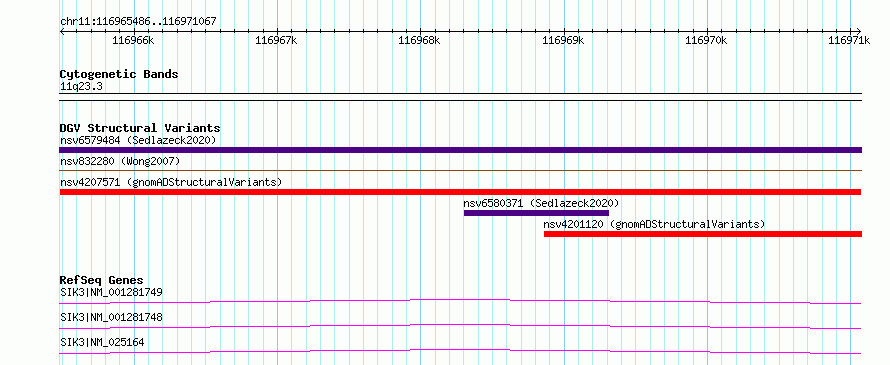Click the nsv6579484 (Sedlazeck2020) variant label

[x=138, y=140]
